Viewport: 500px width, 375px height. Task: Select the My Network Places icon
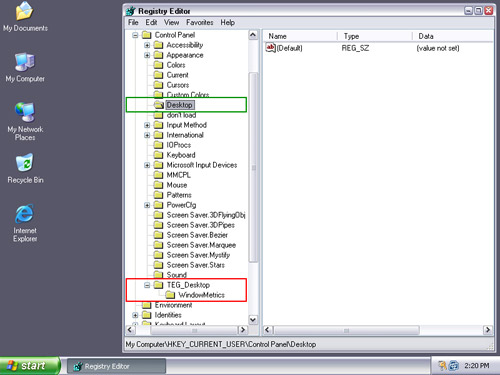point(25,122)
